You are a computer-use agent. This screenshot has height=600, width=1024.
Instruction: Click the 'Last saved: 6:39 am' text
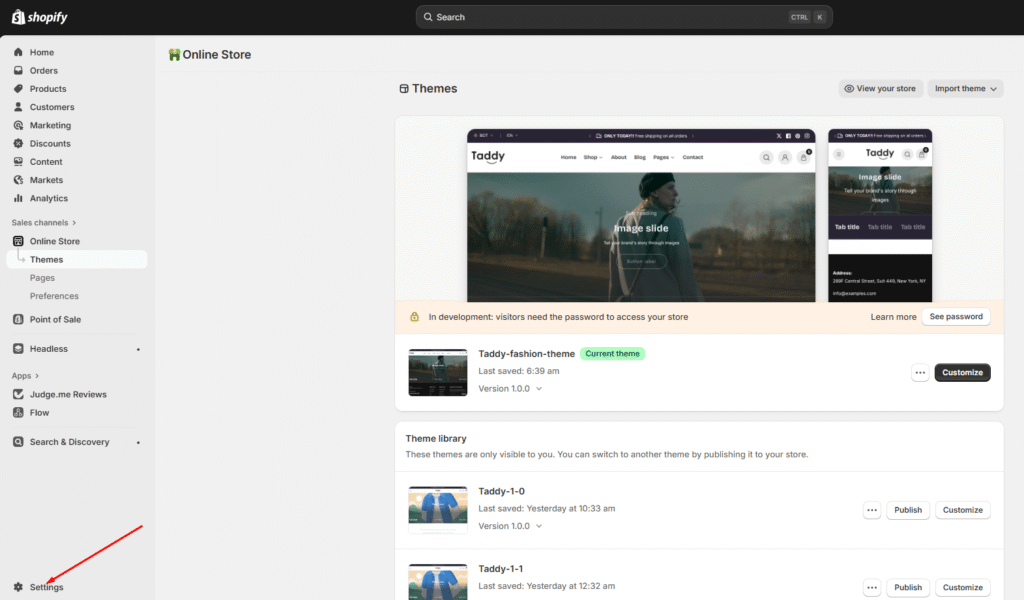tap(519, 371)
